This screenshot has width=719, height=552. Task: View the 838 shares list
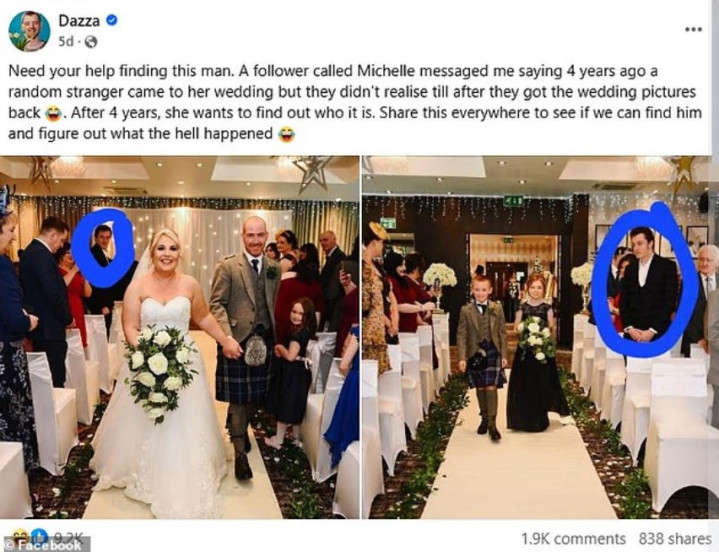[675, 538]
